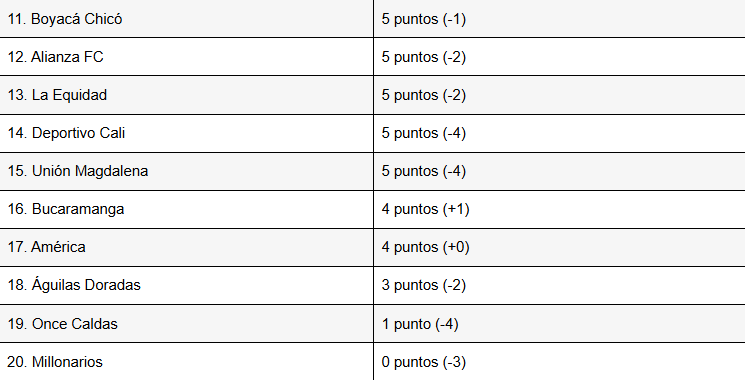
Task: Select Unión Magdalena's points value
Action: tap(424, 171)
